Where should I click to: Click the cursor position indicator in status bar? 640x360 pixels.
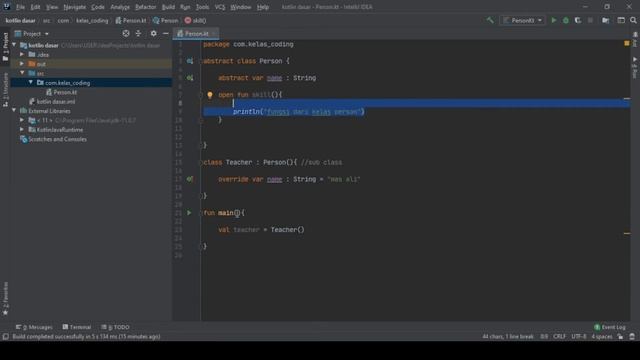[544, 337]
